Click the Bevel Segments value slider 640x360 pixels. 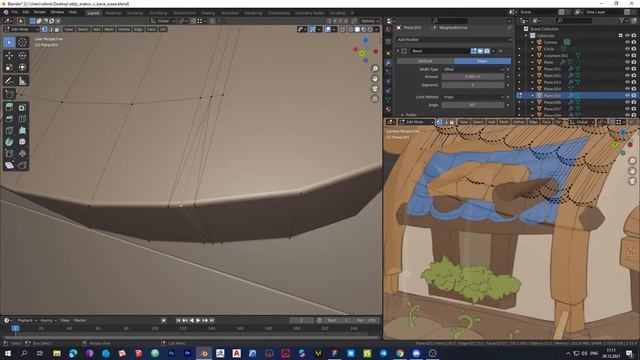(x=473, y=85)
